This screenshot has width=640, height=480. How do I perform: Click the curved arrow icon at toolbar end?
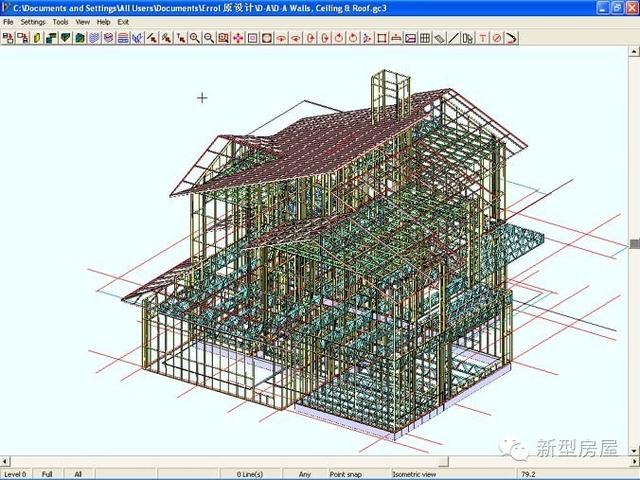tap(511, 38)
